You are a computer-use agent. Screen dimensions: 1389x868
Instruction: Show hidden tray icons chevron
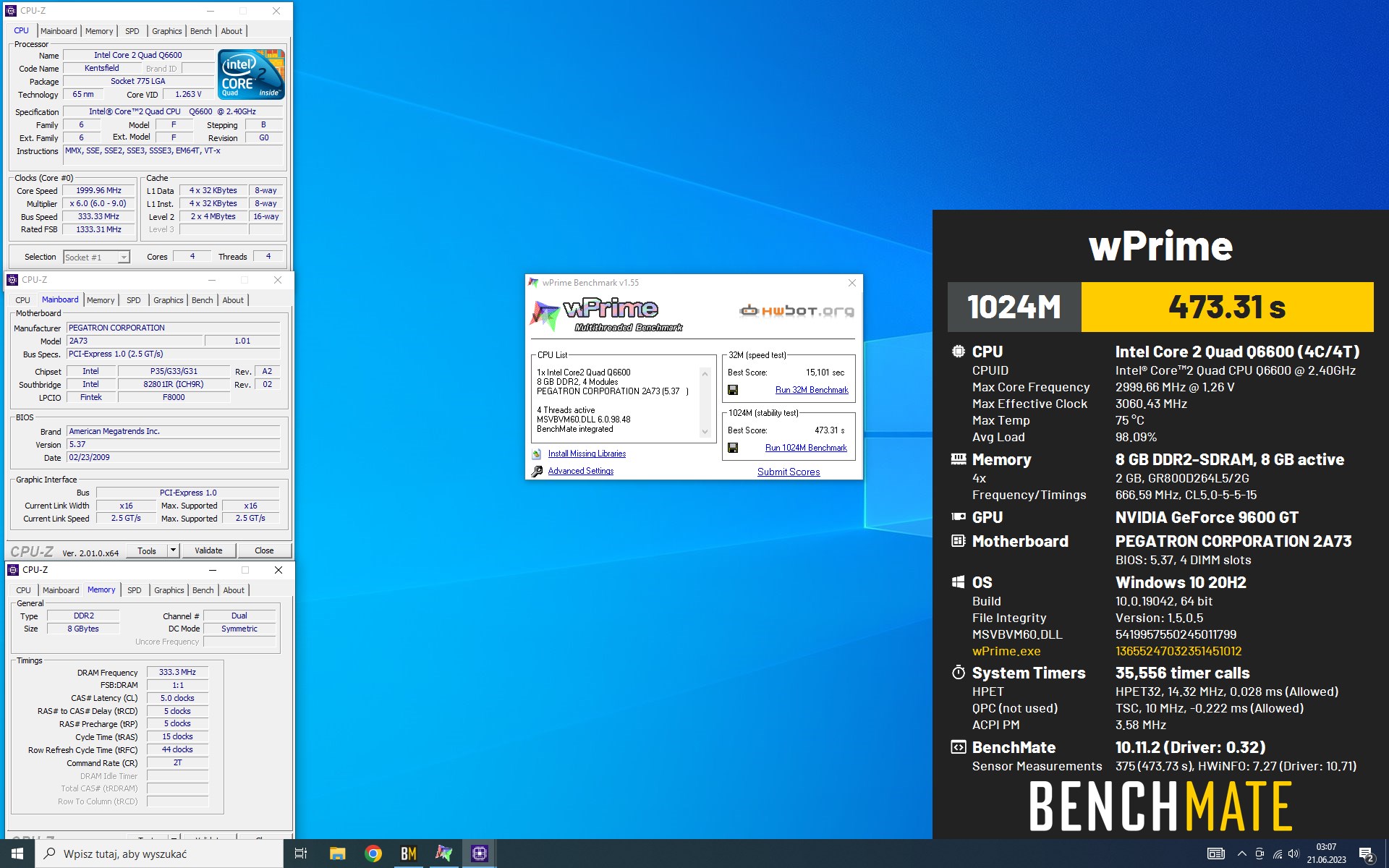pyautogui.click(x=1242, y=854)
